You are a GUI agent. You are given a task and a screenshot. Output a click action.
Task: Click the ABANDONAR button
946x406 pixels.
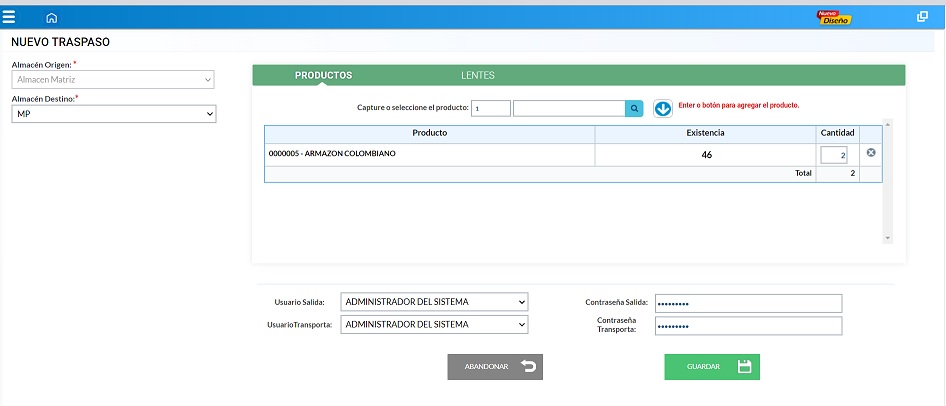495,367
